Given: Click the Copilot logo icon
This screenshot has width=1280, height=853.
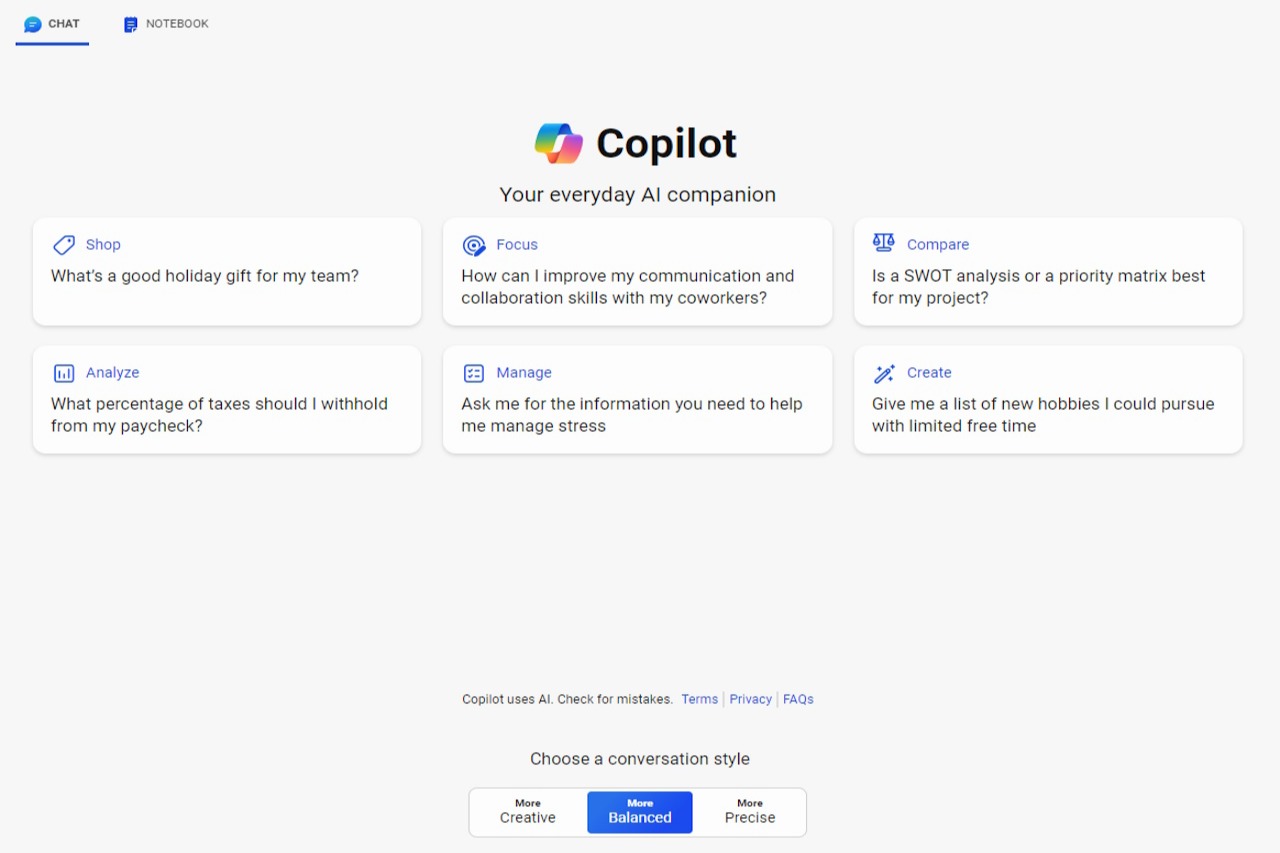Looking at the screenshot, I should 559,144.
